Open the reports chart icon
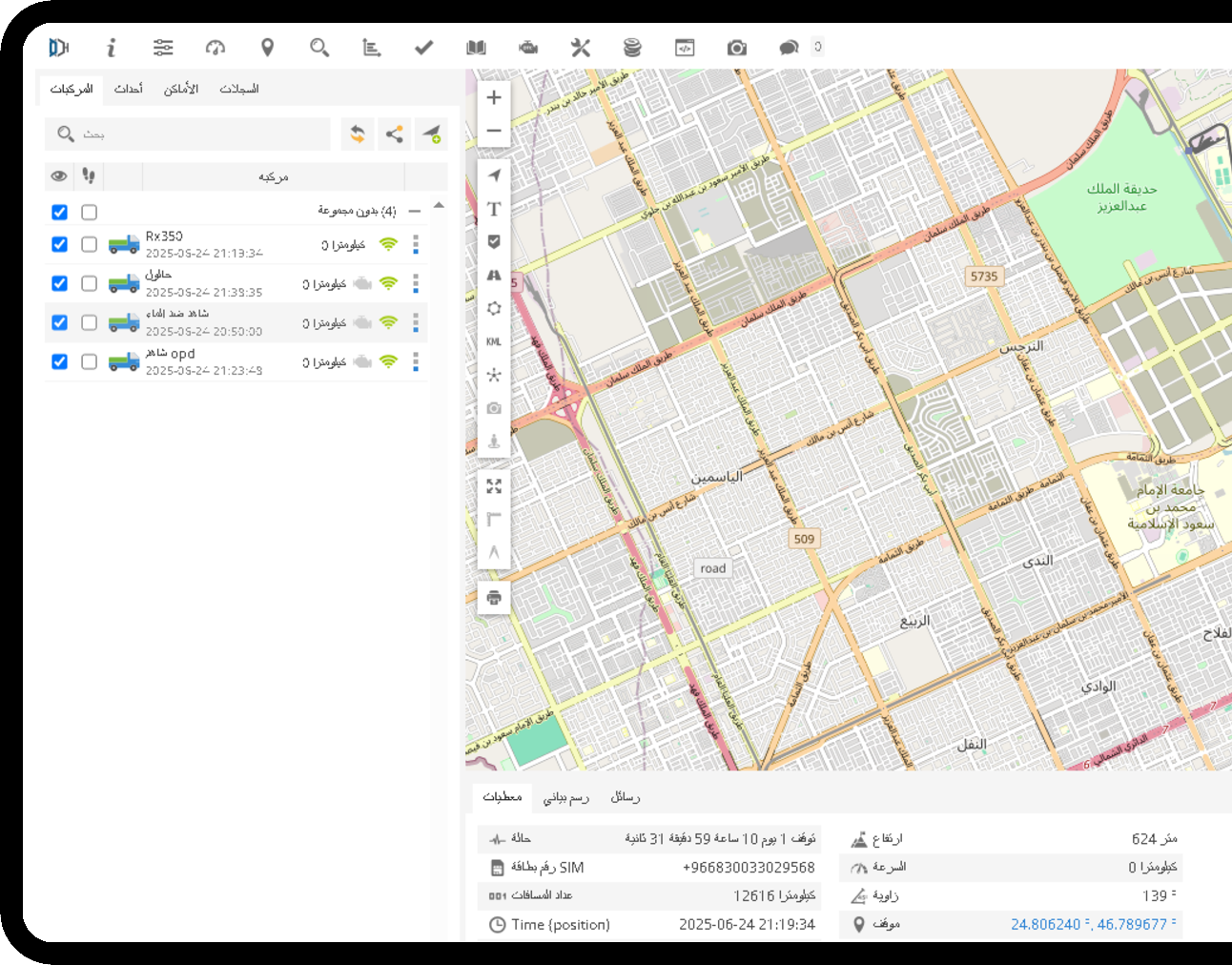1232x965 pixels. point(372,48)
